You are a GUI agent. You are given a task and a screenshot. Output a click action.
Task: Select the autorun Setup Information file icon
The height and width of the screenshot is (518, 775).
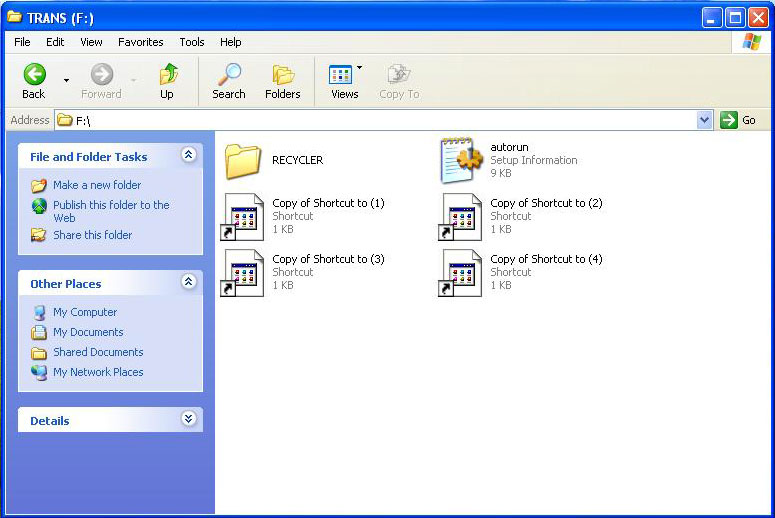click(461, 160)
